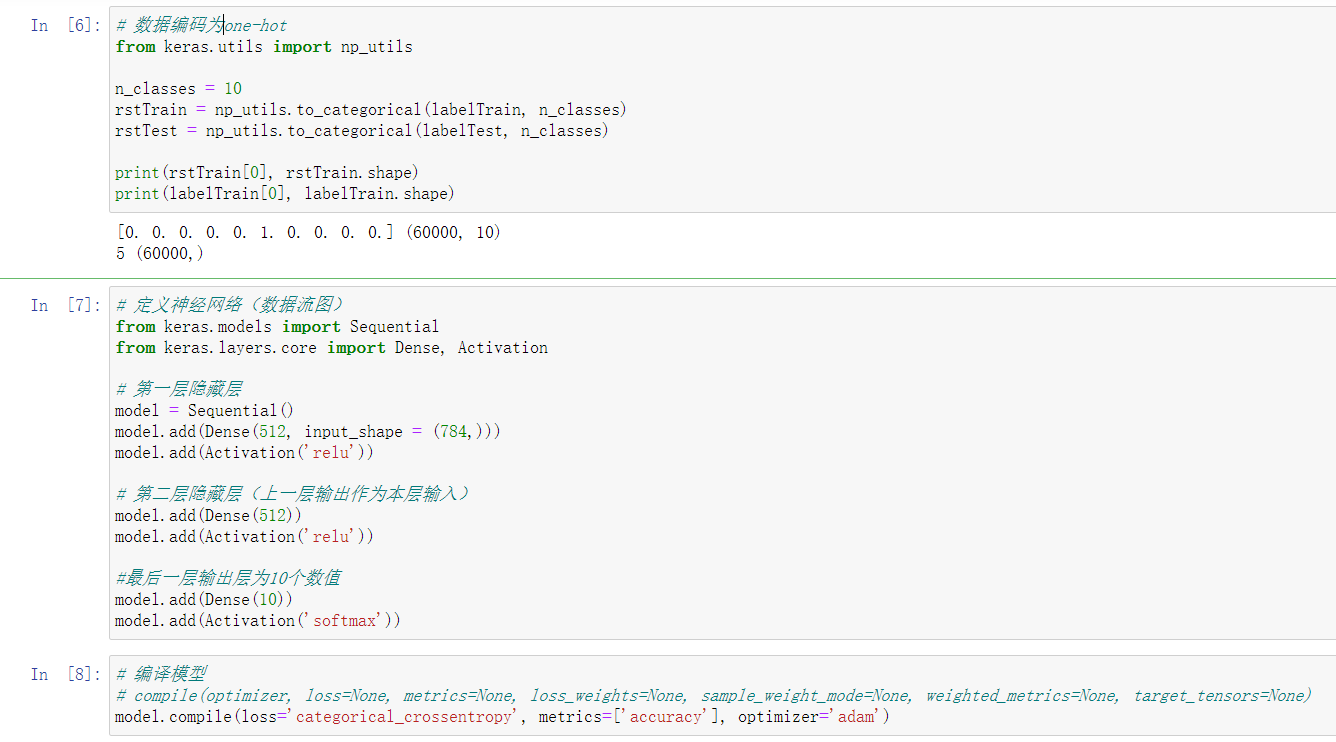
Task: Click the one-hot array output line
Action: [x=308, y=233]
